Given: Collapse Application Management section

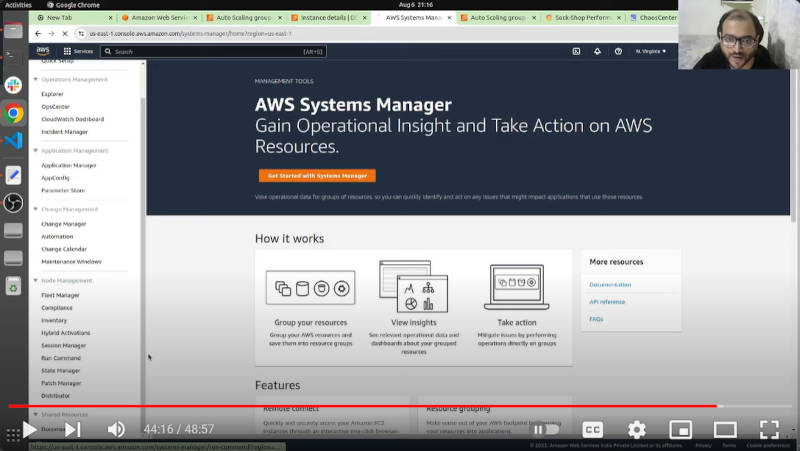Looking at the screenshot, I should click(35, 151).
